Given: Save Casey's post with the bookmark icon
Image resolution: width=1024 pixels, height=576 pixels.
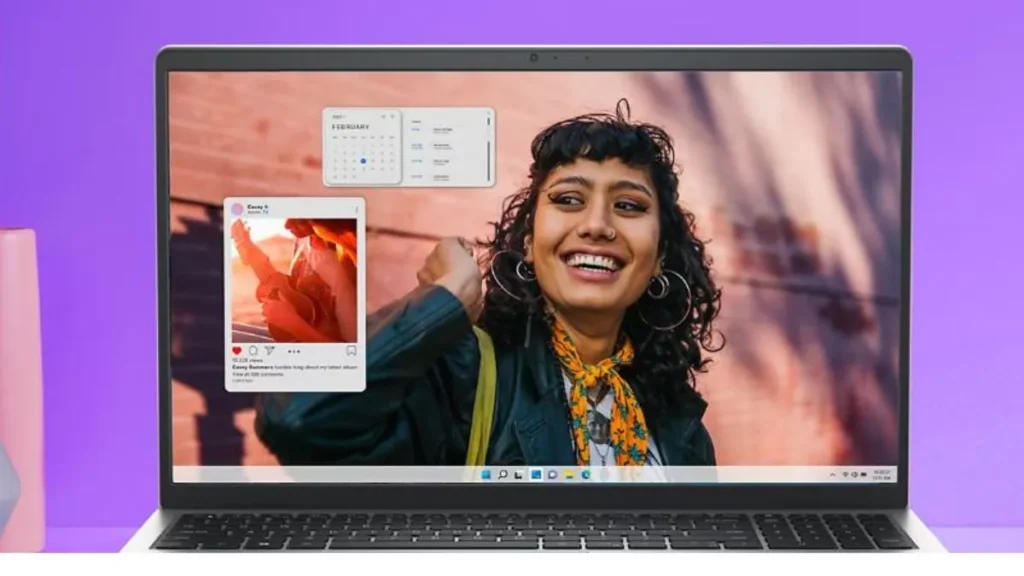Looking at the screenshot, I should (x=351, y=351).
